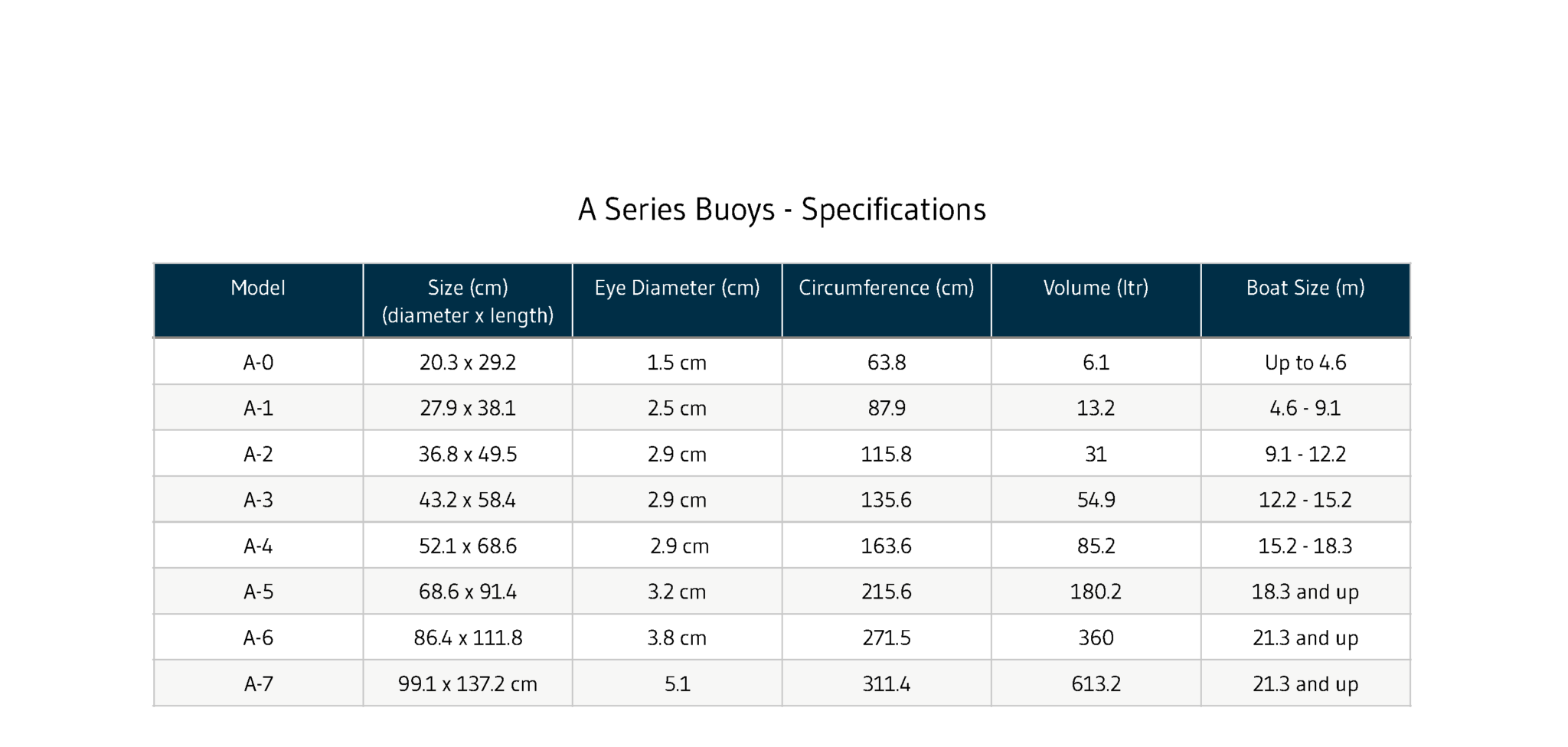Click the Model column header
This screenshot has width=1568, height=747.
pos(258,289)
